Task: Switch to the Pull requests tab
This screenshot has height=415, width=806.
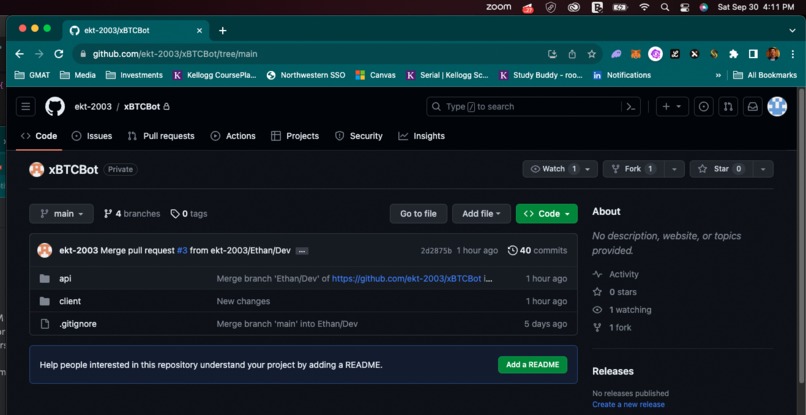Action: (161, 136)
